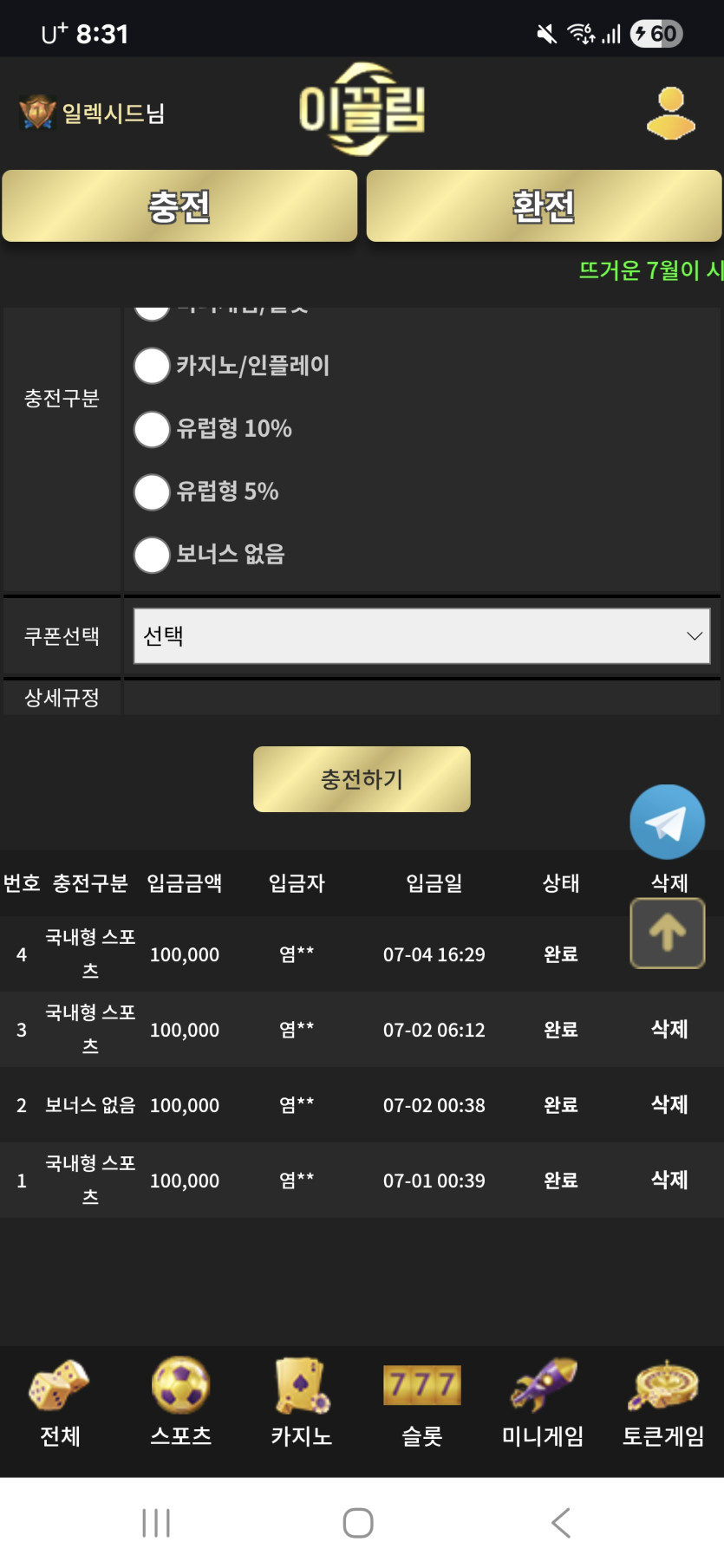Open 토큰게임 roulette icon
Screen dimensions: 724x1568
coord(663,1385)
